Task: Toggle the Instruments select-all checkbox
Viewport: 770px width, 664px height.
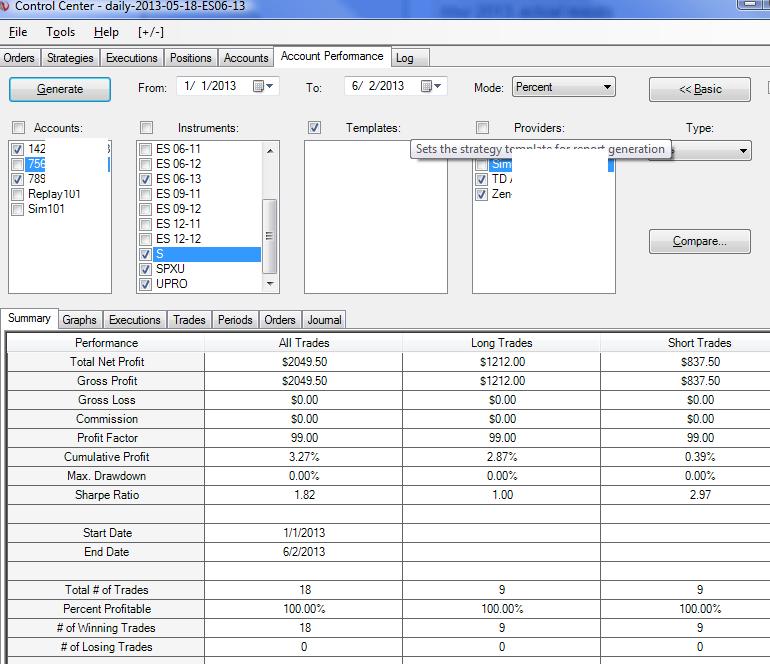Action: click(x=146, y=128)
